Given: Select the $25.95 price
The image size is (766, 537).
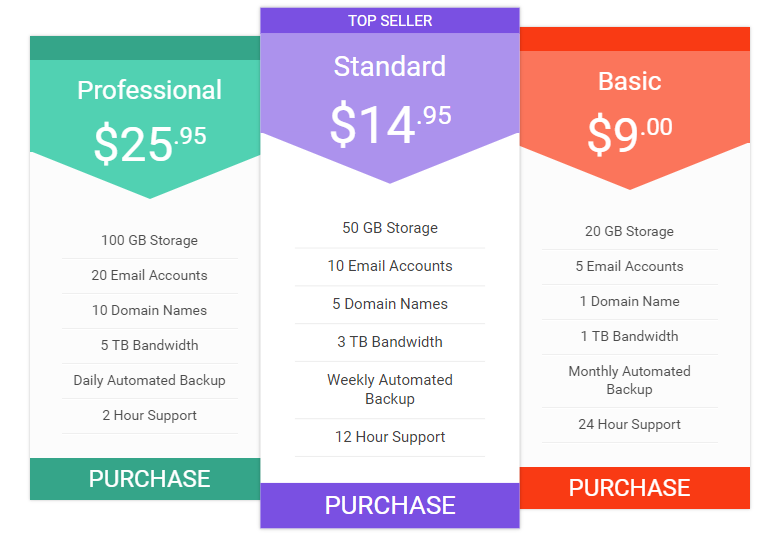Looking at the screenshot, I should click(x=150, y=143).
